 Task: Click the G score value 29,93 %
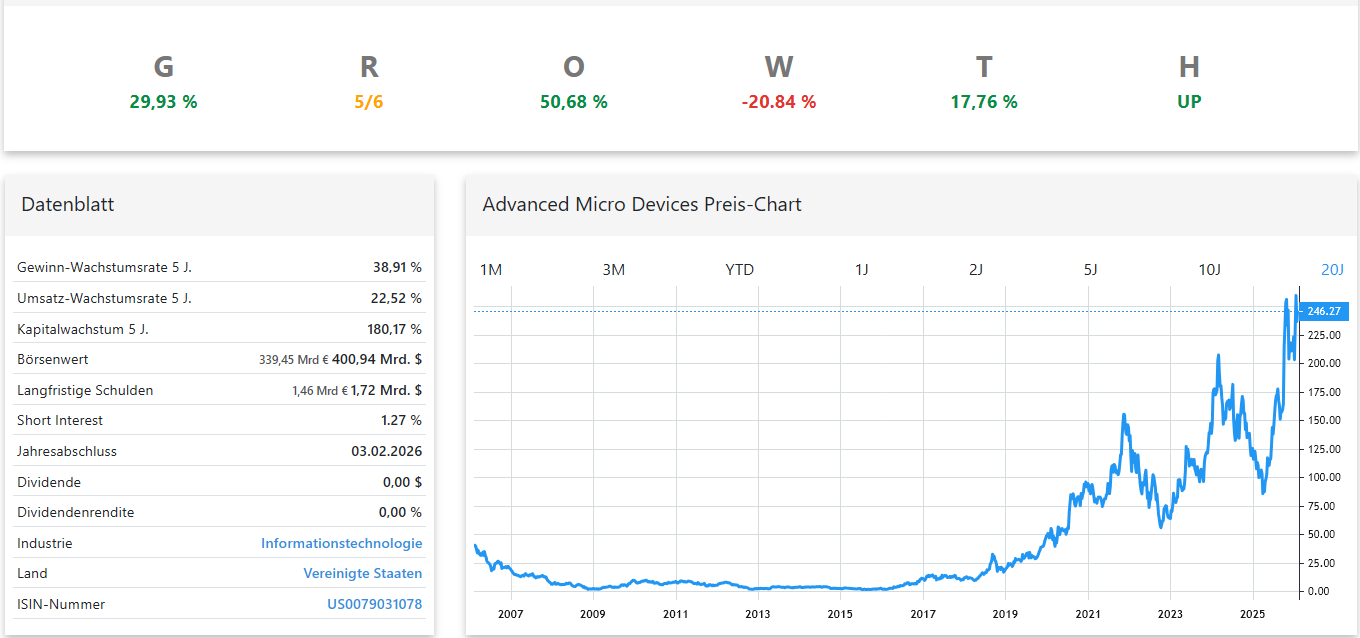163,102
